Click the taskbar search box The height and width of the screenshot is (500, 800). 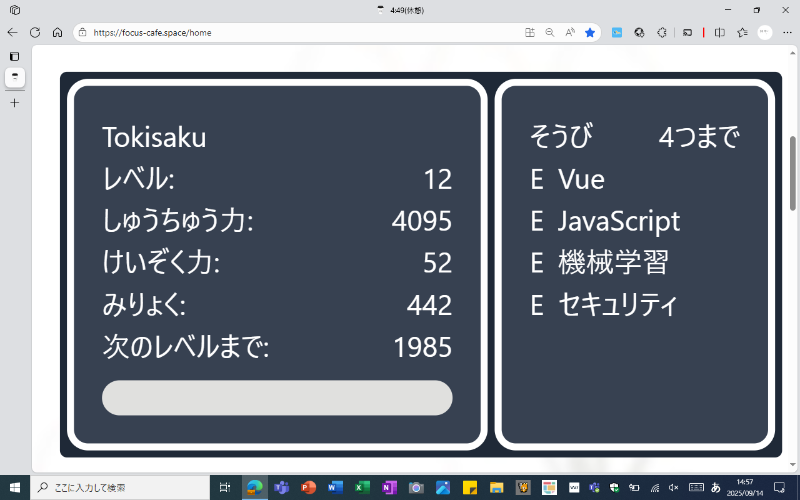[120, 488]
